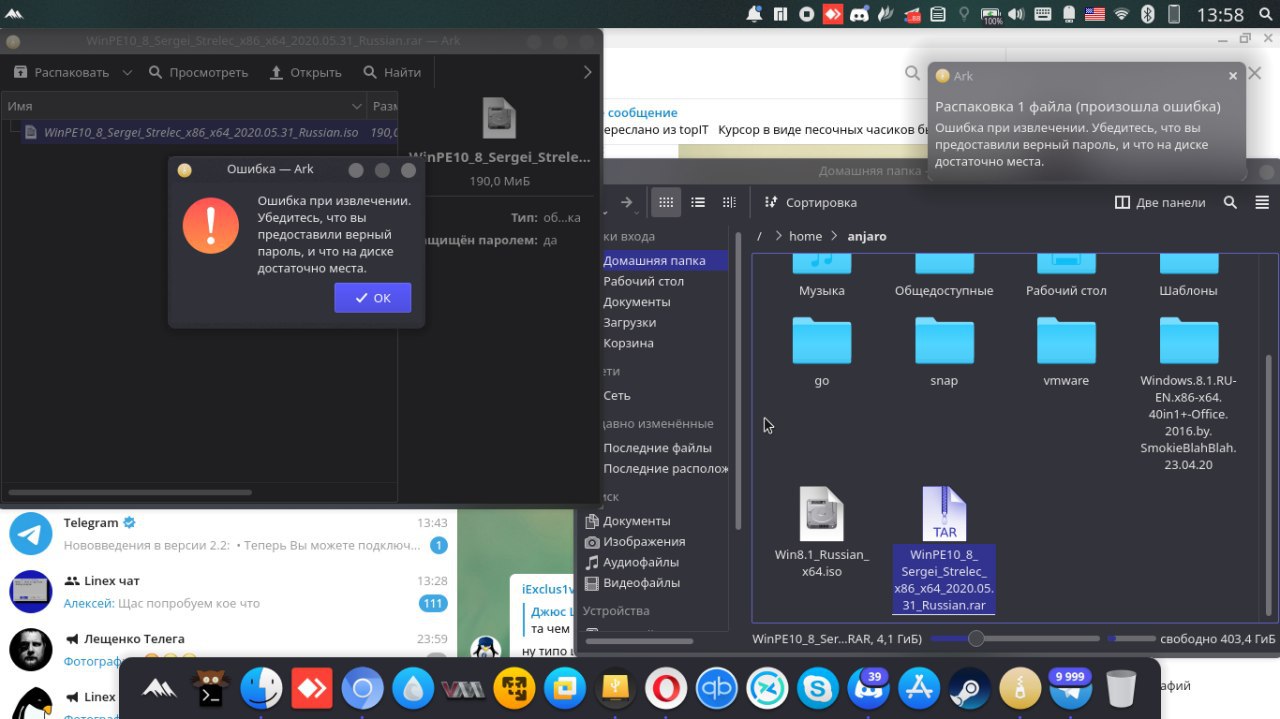Open the notification bell in the top panel

click(755, 14)
